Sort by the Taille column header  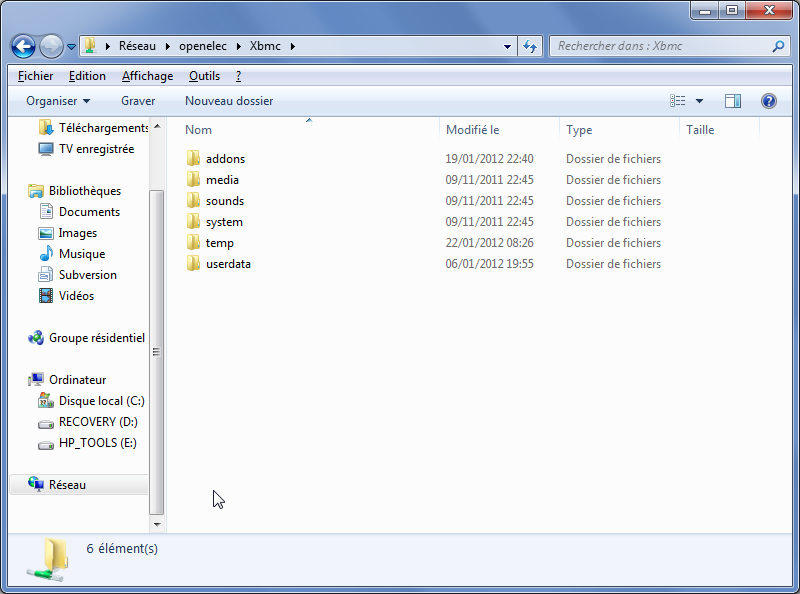click(719, 130)
